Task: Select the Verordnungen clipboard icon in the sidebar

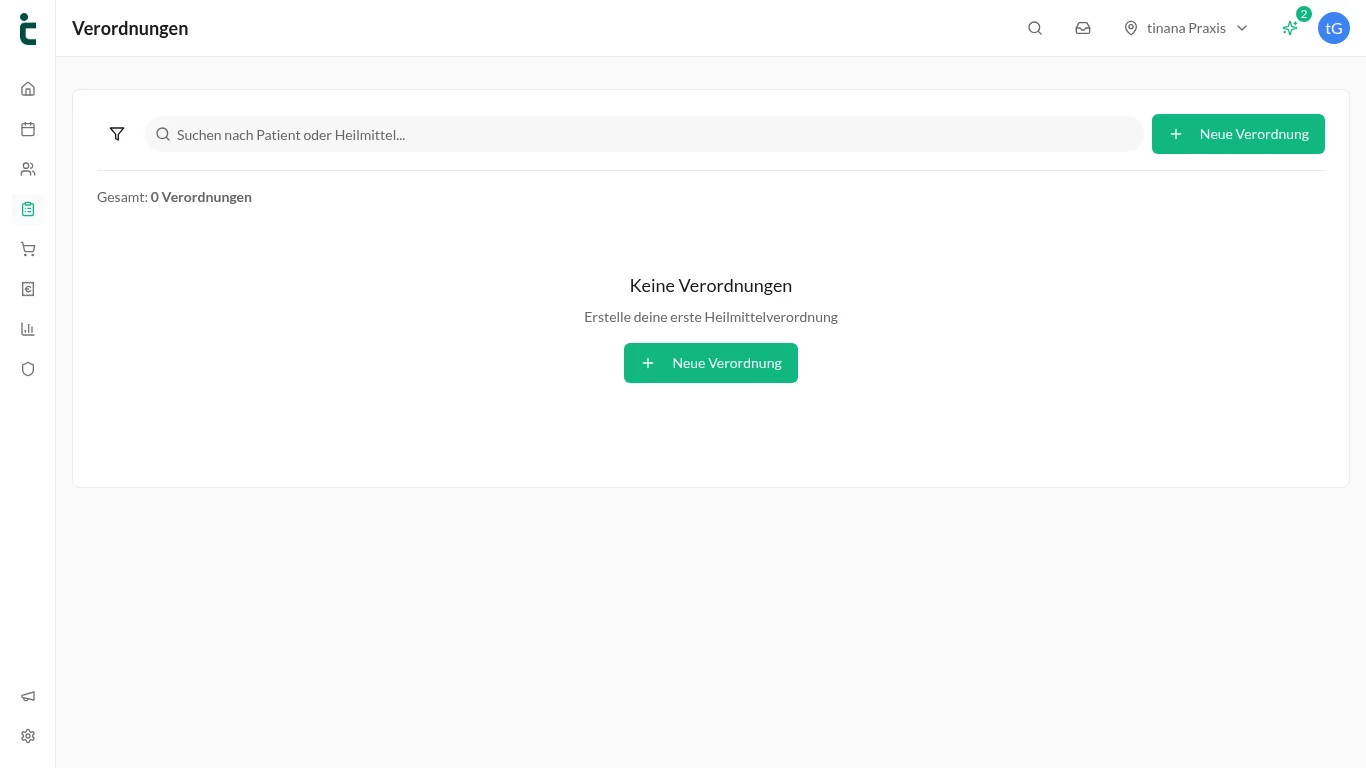Action: click(28, 209)
